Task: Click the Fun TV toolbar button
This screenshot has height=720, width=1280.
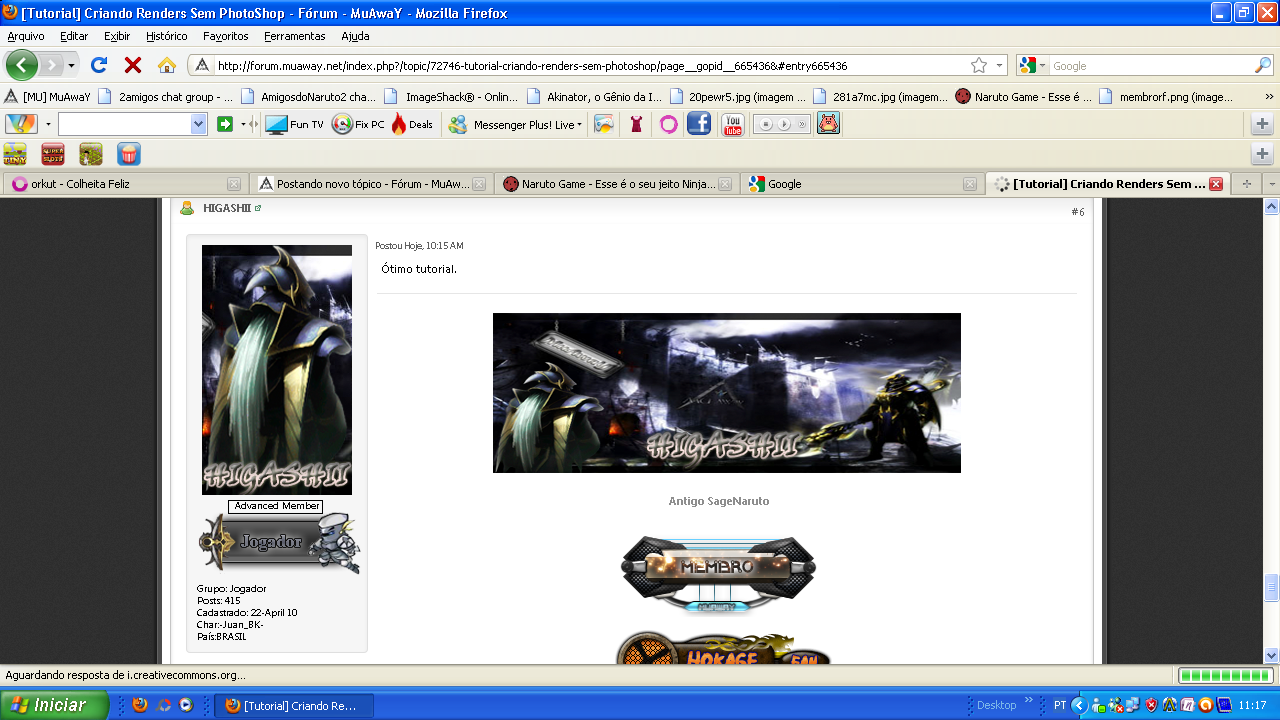Action: (x=294, y=125)
